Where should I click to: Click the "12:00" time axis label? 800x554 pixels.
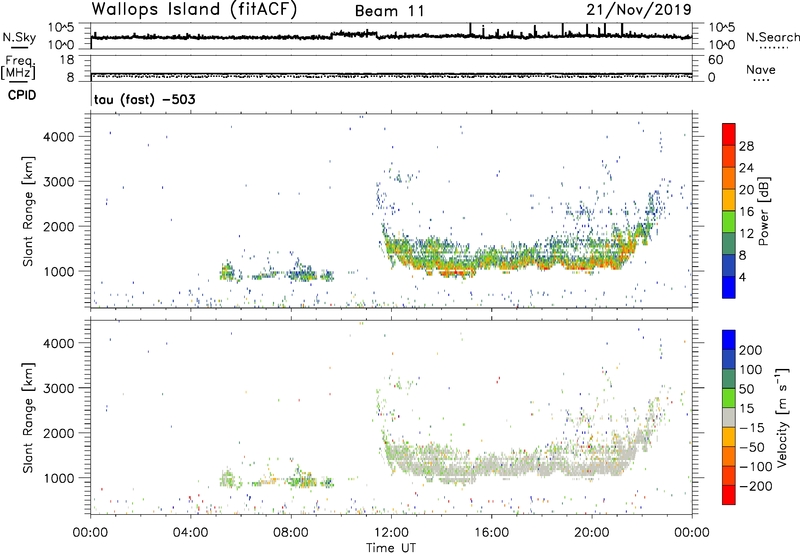391,533
